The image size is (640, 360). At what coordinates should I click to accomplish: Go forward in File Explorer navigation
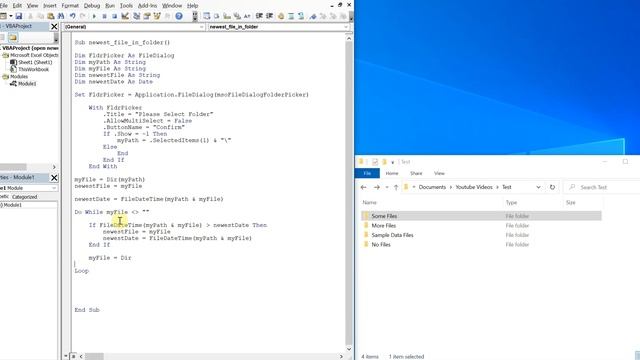[x=377, y=187]
